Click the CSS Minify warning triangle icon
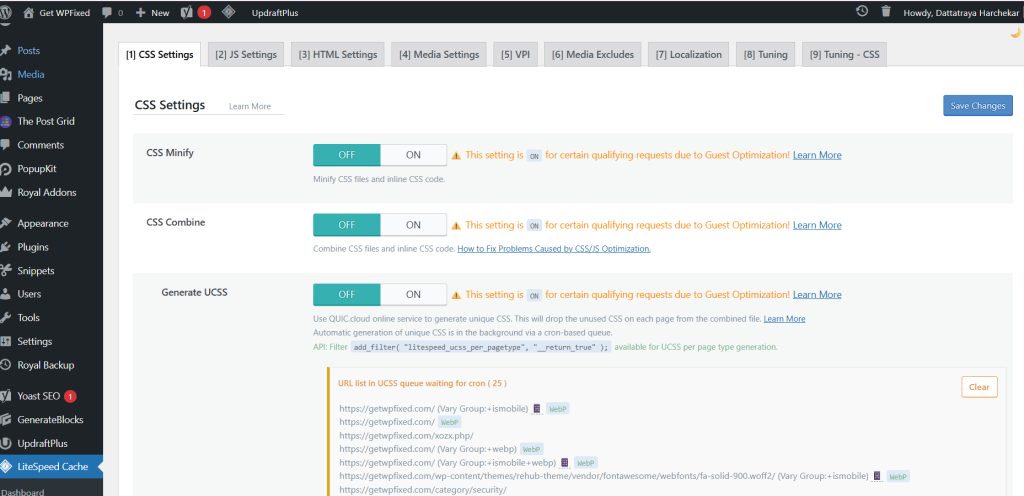This screenshot has width=1024, height=496. pyautogui.click(x=456, y=156)
